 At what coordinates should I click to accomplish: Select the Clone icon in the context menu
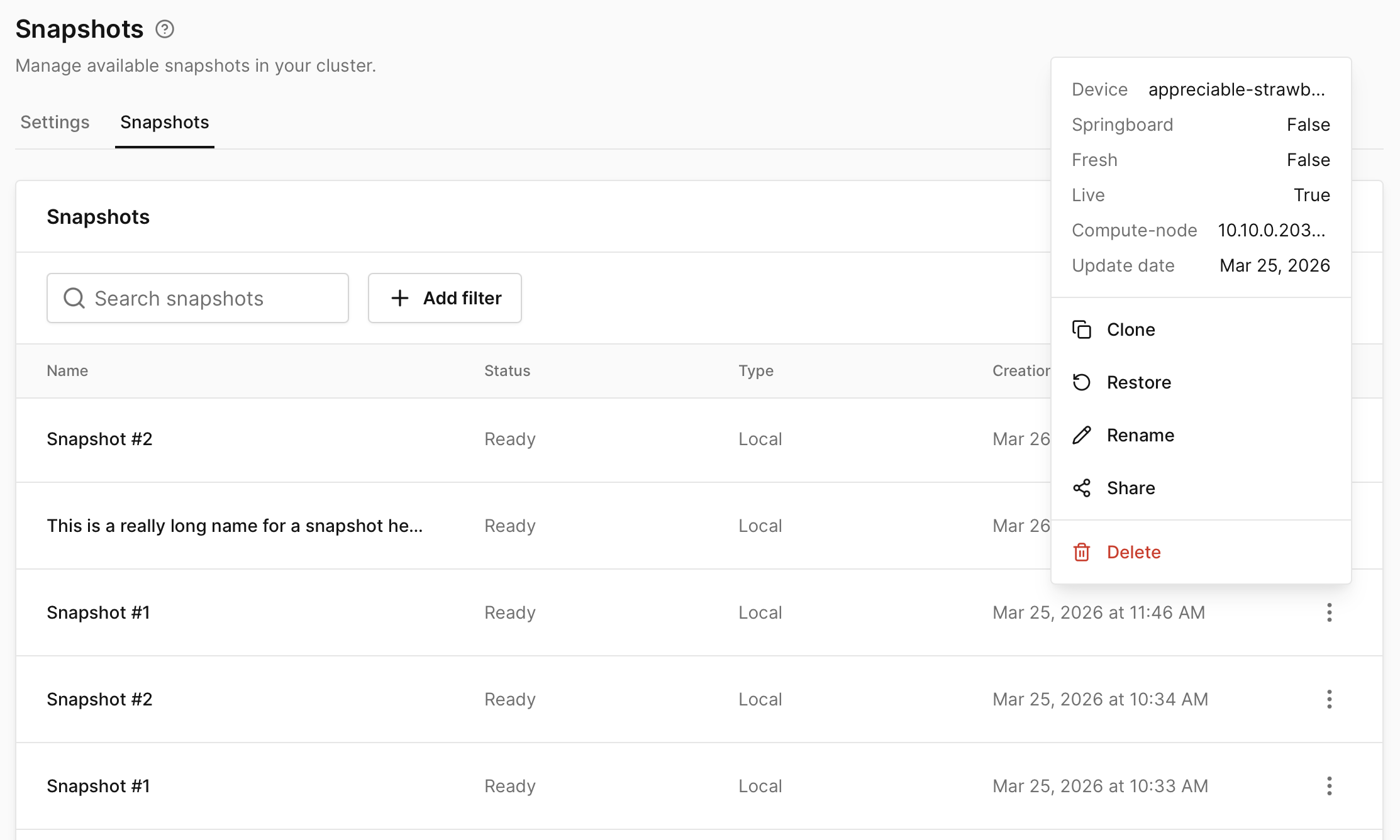point(1082,329)
